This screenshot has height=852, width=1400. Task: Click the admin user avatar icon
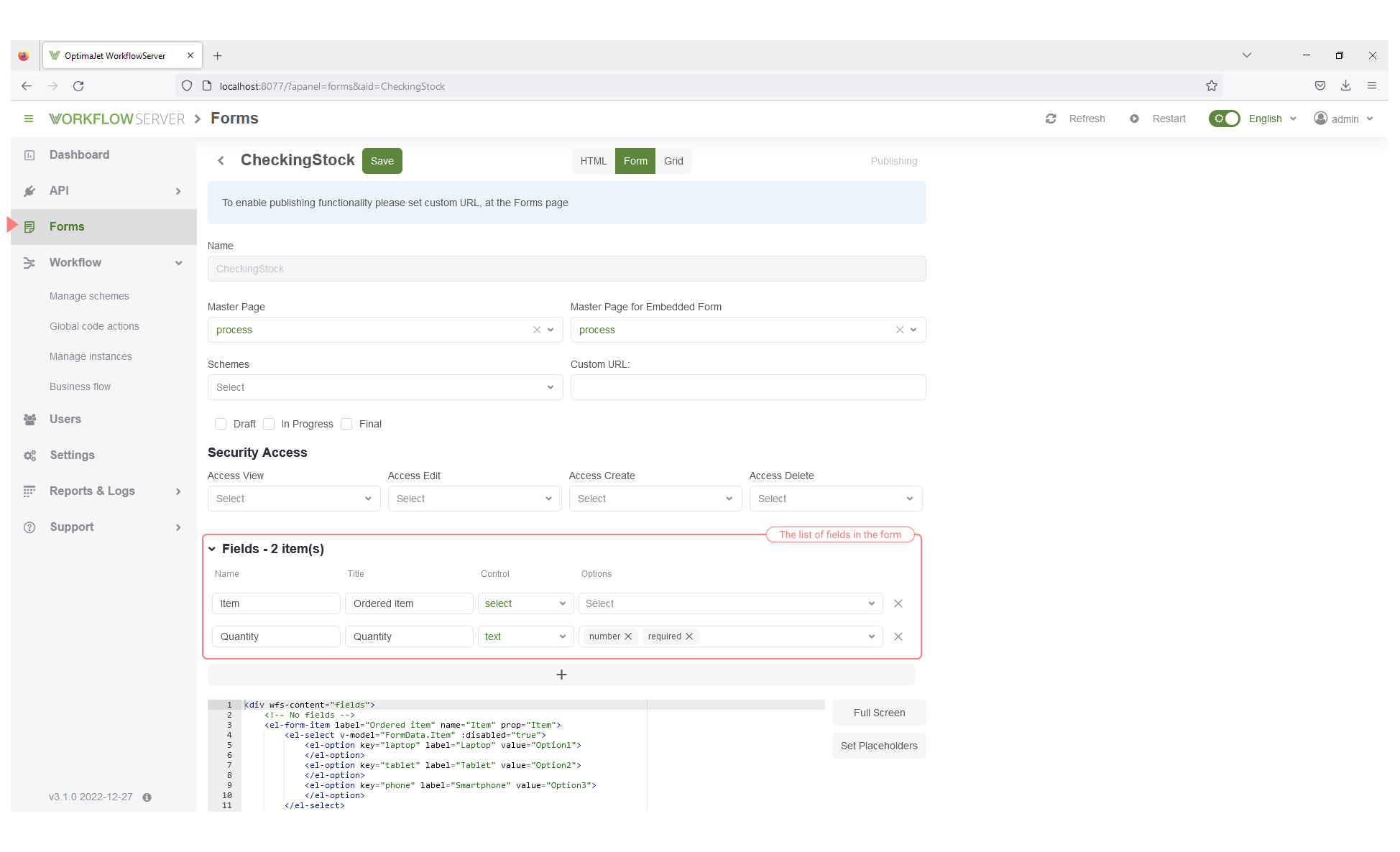coord(1321,119)
